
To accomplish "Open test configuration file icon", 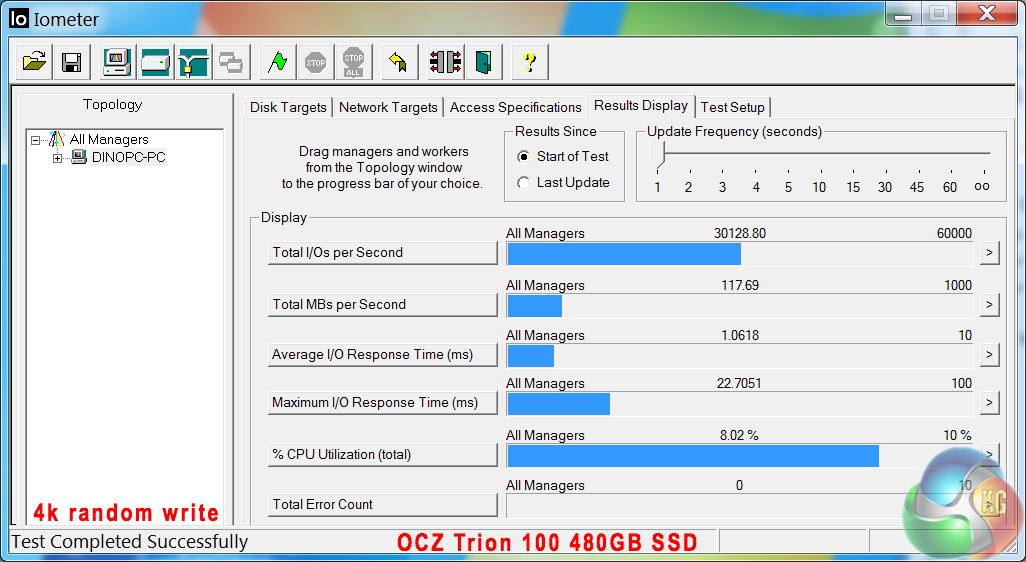I will 34,62.
